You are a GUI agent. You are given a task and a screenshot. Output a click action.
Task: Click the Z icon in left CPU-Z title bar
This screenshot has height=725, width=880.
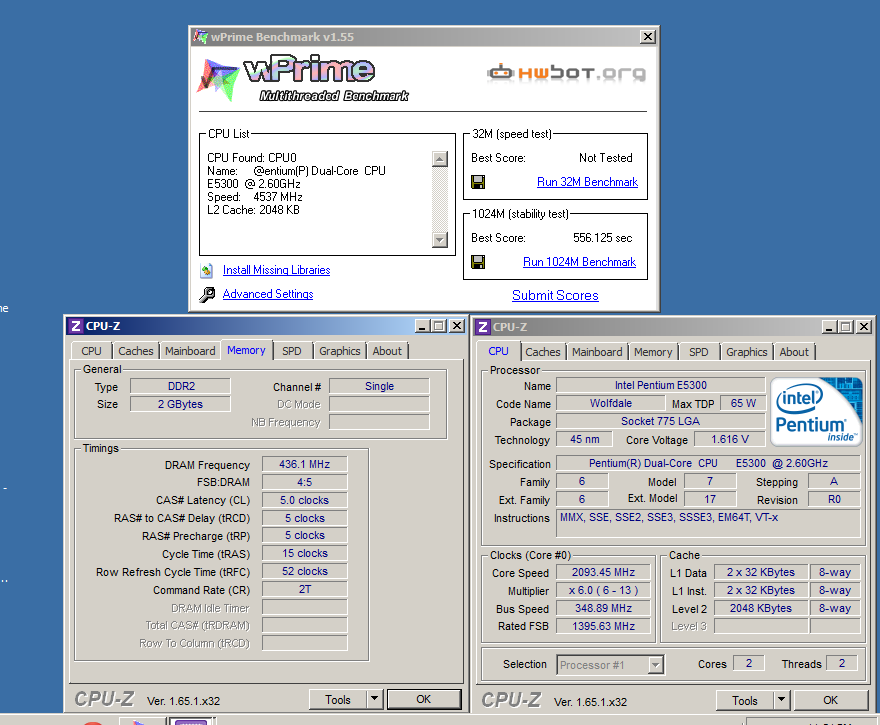pyautogui.click(x=76, y=326)
